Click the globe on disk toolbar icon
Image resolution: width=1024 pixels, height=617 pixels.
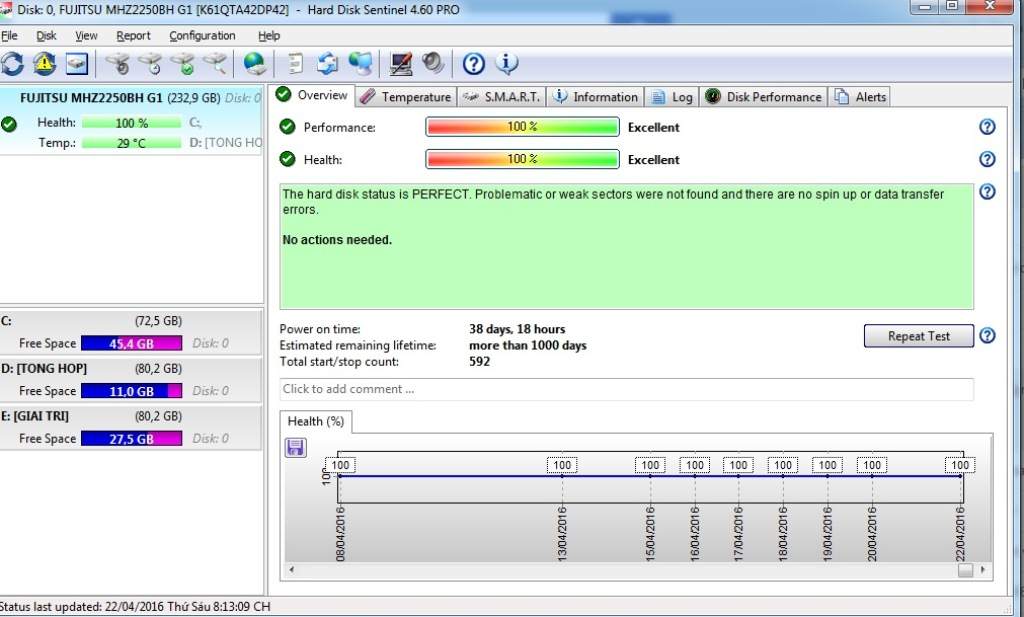pyautogui.click(x=254, y=63)
